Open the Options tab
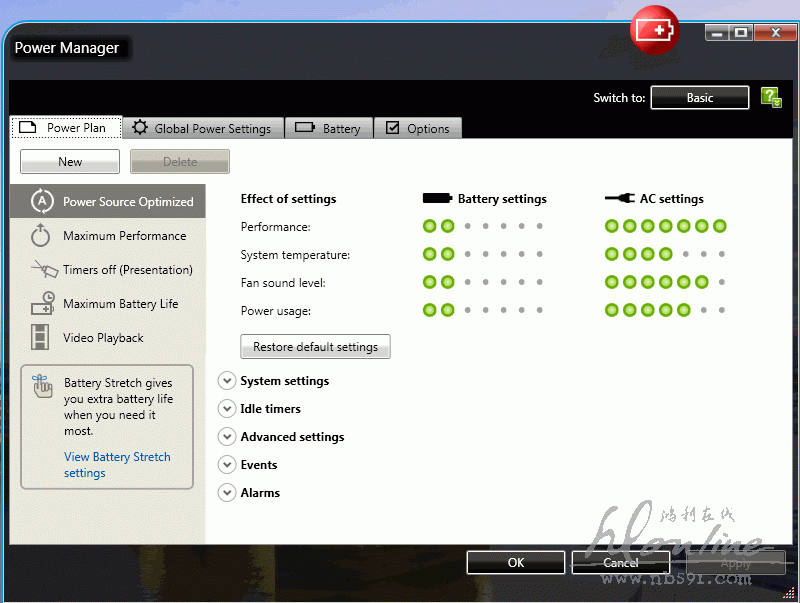This screenshot has width=800, height=603. [x=418, y=128]
